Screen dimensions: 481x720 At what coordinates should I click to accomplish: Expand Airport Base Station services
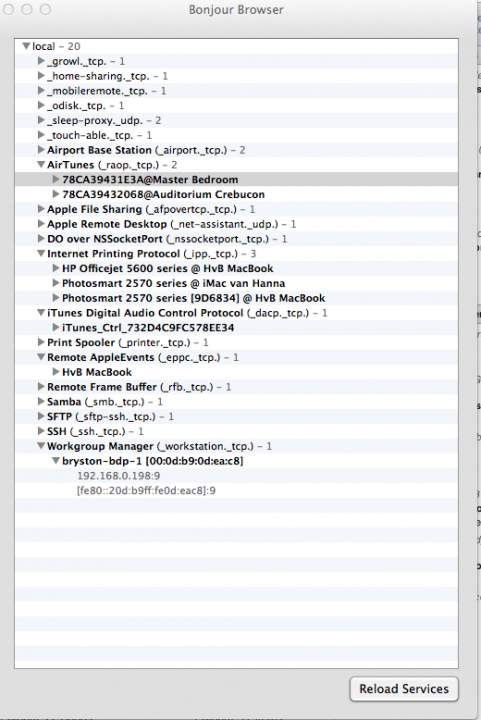(41, 150)
